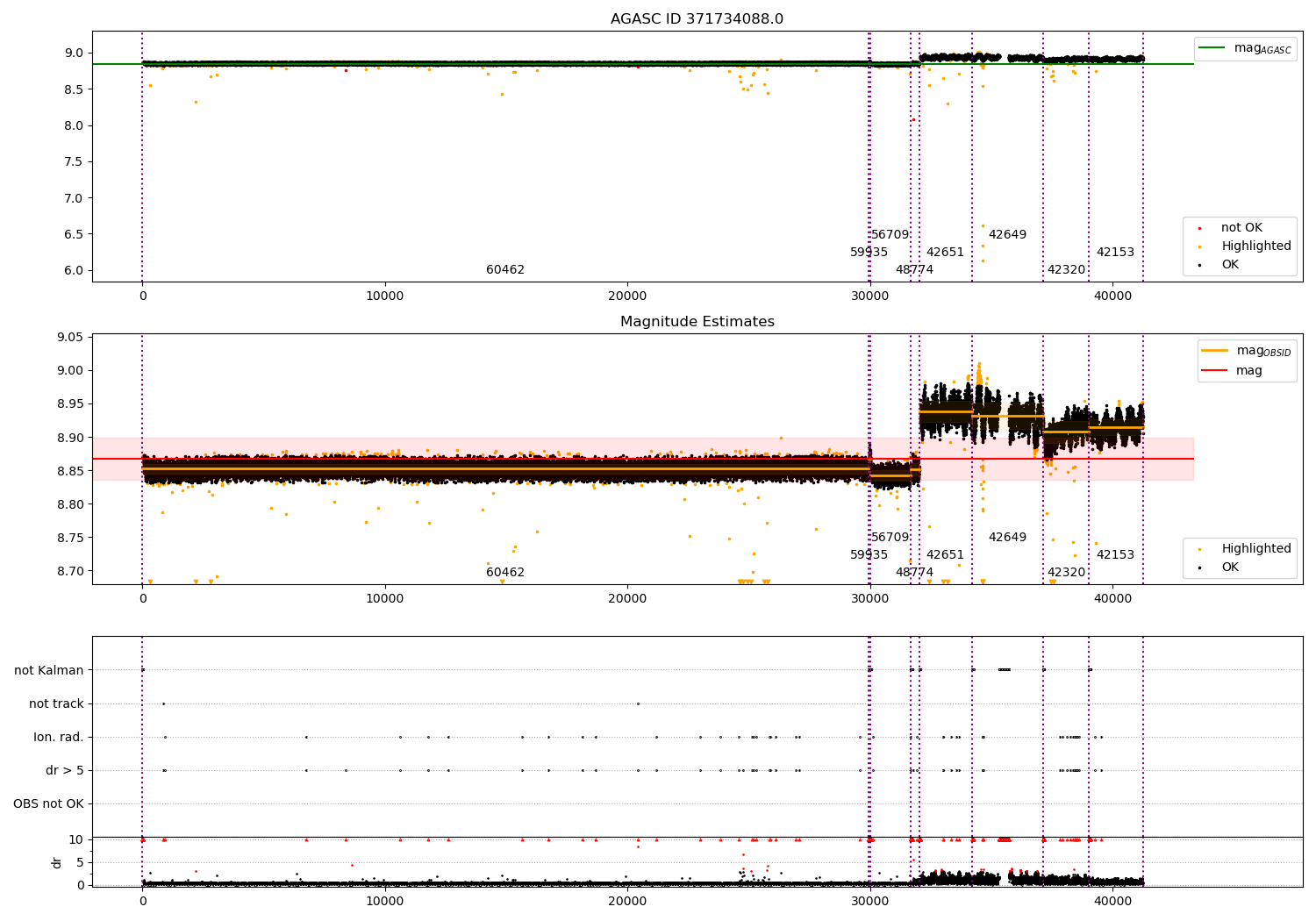The image size is (1316, 921).
Task: Click obsid label 48774 in AGASC ID plot
Action: point(914,270)
